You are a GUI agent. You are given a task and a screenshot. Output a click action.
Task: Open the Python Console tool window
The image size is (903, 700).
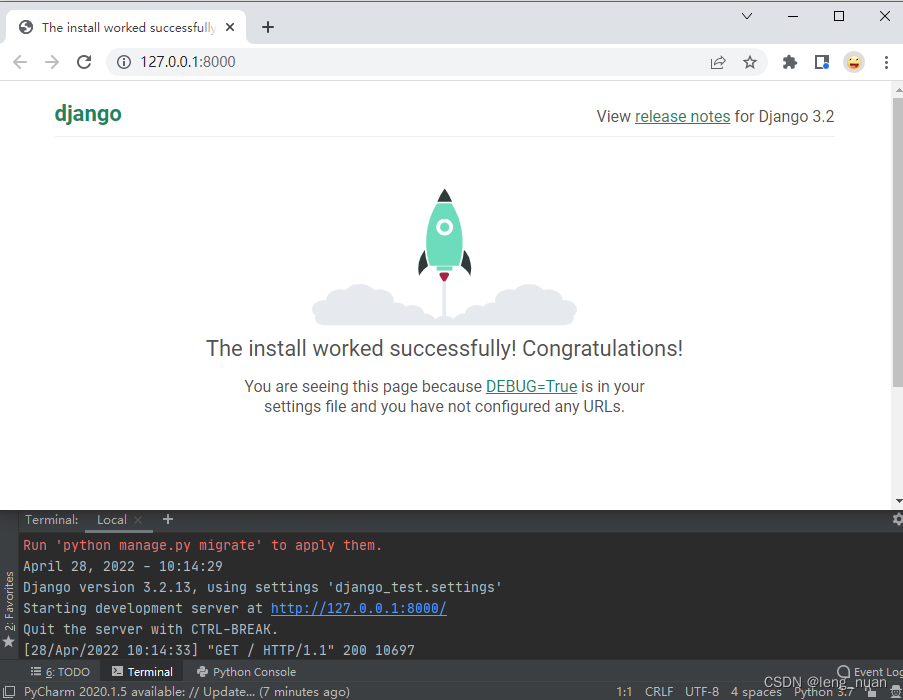[x=246, y=672]
